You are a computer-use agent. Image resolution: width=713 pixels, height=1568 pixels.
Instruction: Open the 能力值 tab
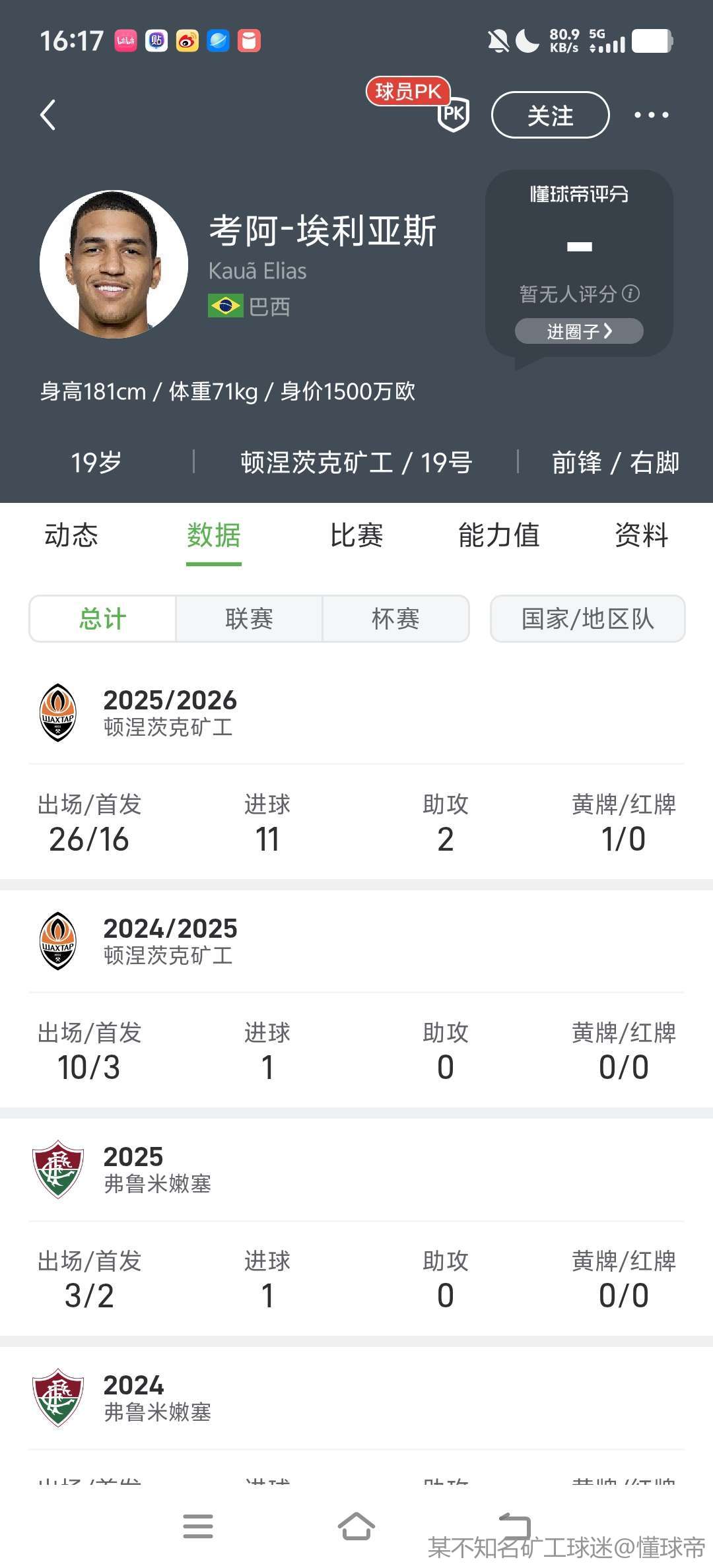498,535
